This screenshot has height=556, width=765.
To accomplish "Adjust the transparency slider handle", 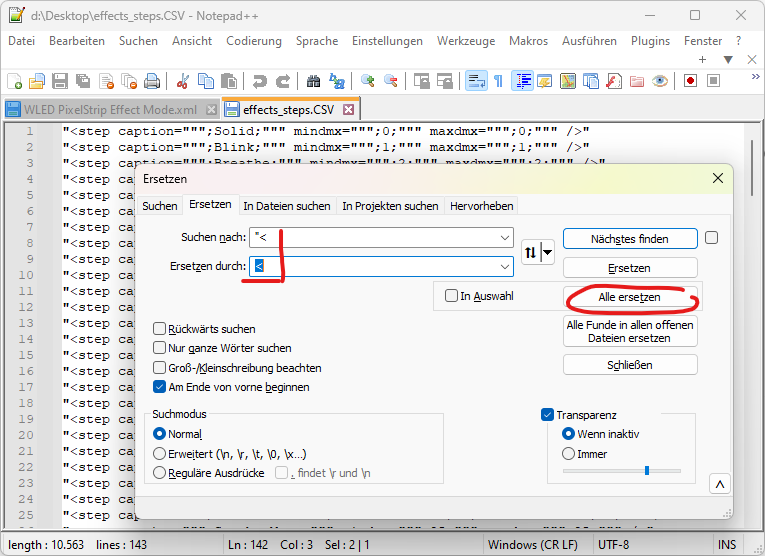I will 647,471.
